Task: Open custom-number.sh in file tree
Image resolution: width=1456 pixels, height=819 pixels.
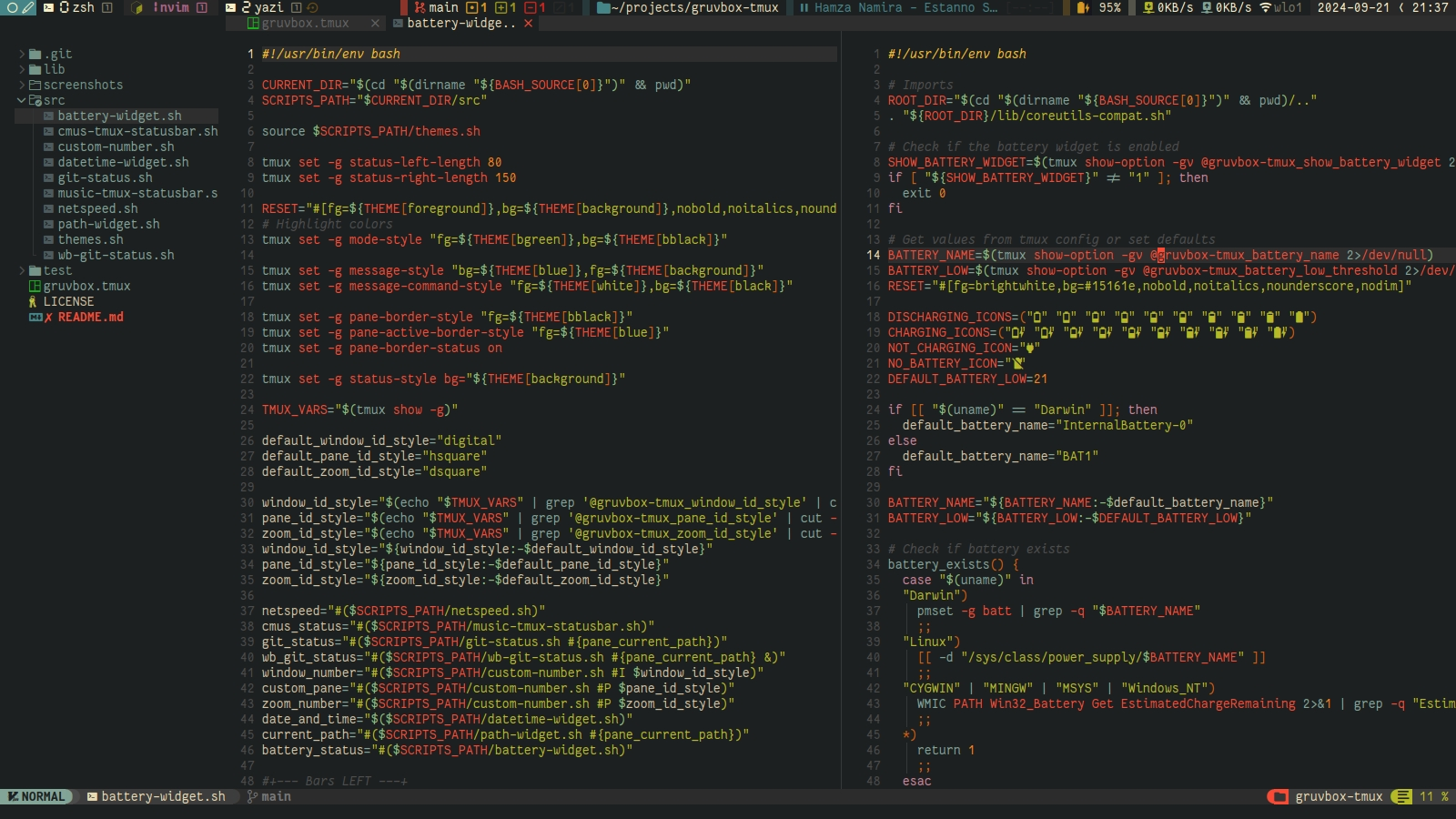Action: (116, 147)
